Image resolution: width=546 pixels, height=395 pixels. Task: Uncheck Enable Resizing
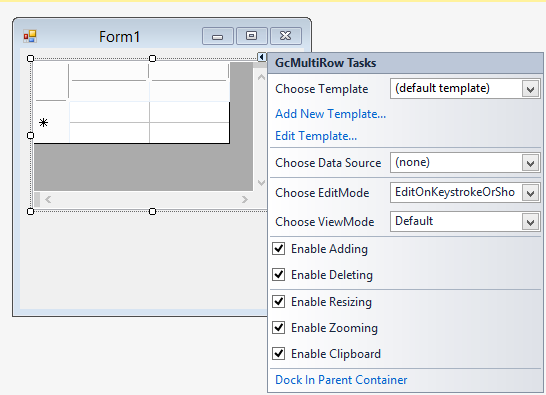coord(279,301)
